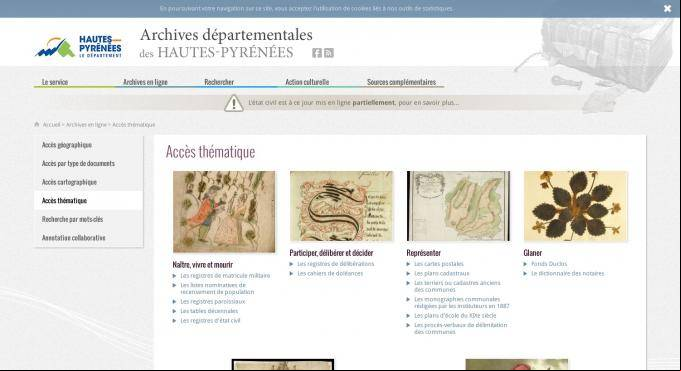Open the Action culturelle menu
Viewport: 681px width, 371px height.
click(307, 82)
